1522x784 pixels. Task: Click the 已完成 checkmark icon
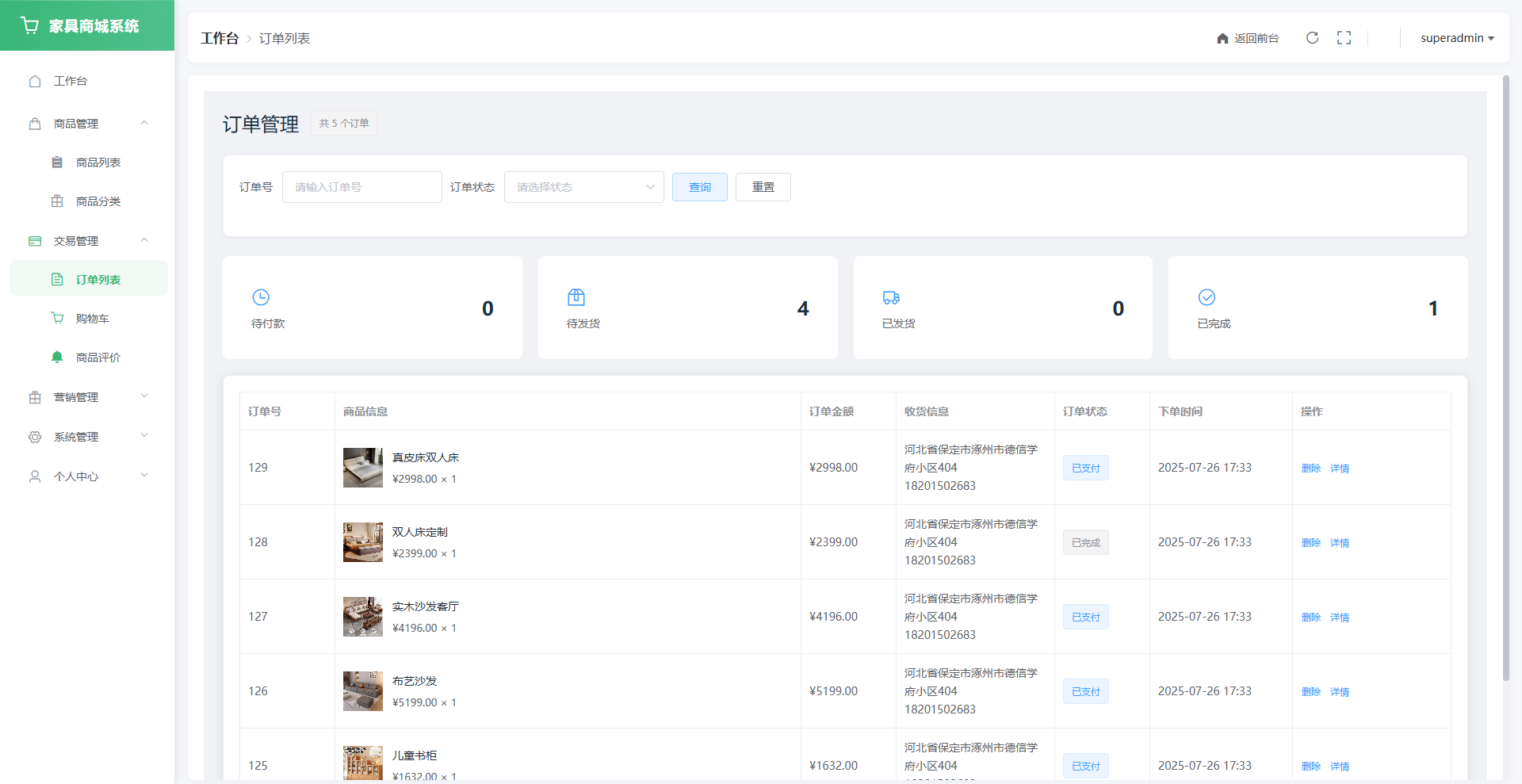1207,297
